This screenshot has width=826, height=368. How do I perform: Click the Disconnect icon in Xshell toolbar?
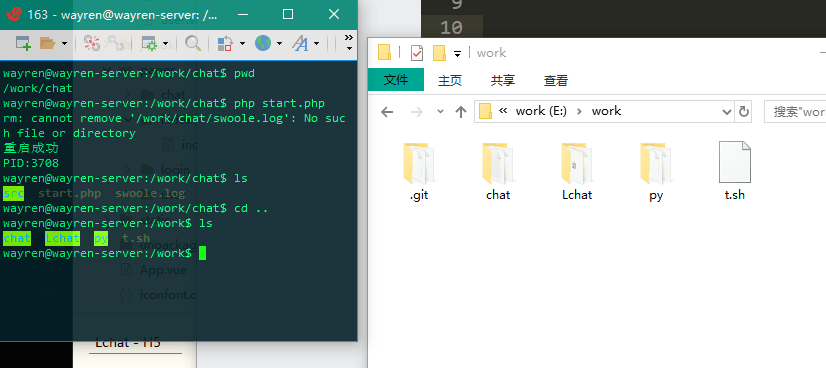(x=92, y=43)
